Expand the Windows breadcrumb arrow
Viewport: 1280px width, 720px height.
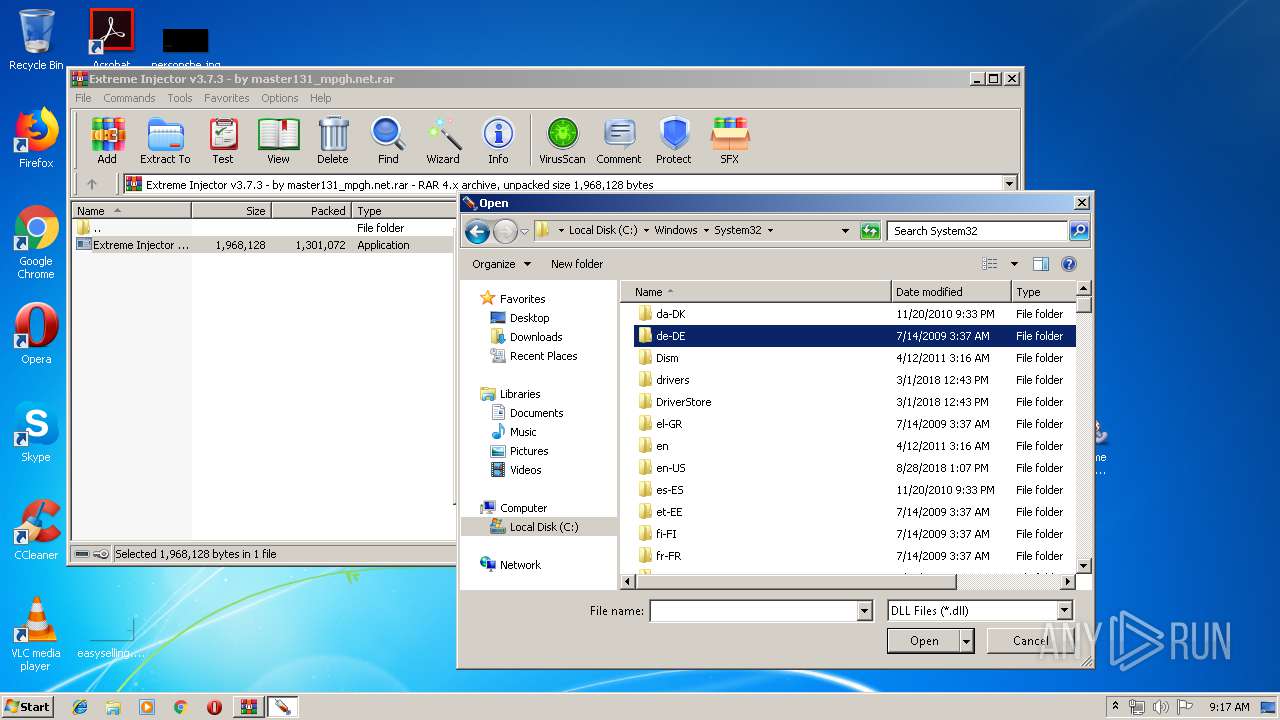705,230
